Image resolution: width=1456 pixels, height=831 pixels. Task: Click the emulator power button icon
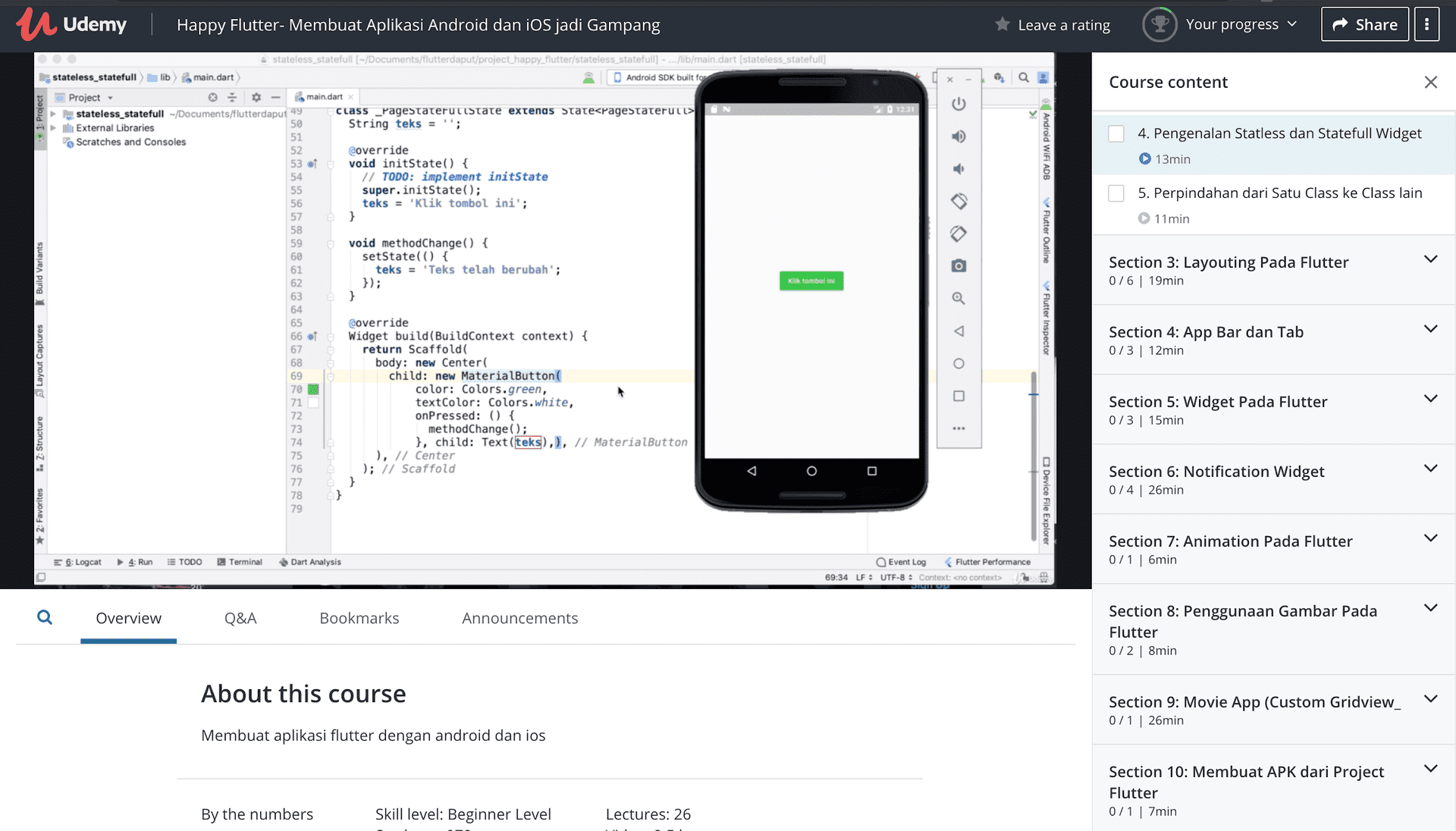959,104
